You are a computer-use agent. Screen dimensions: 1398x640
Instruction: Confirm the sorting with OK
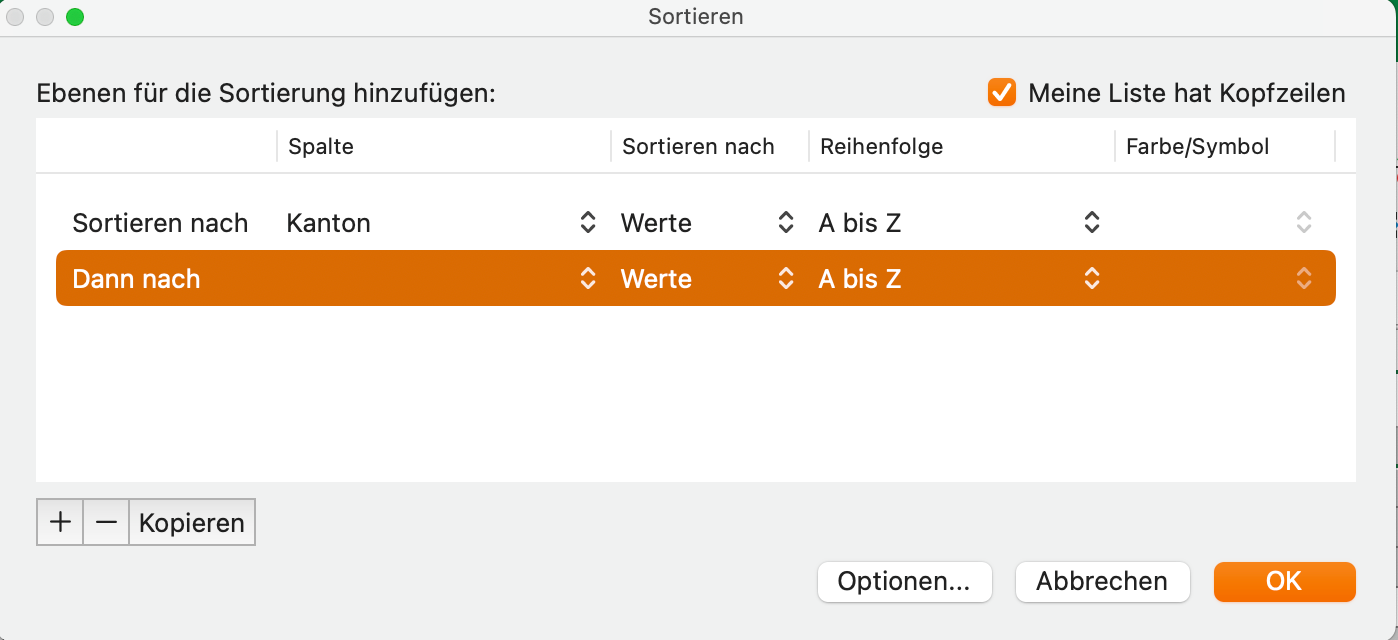pos(1284,581)
